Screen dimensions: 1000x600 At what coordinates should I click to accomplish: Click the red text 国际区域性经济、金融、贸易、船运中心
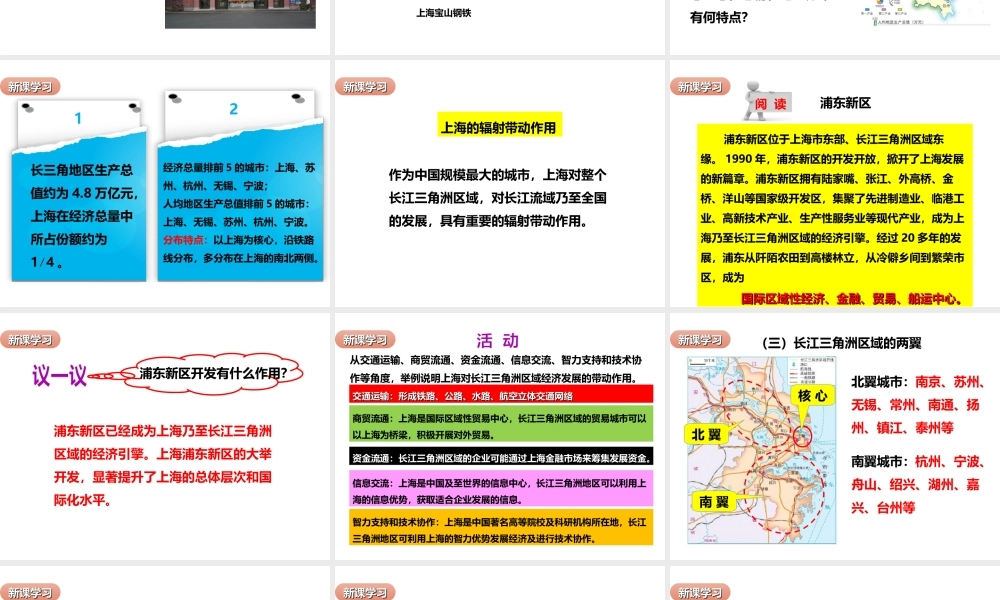tap(853, 298)
